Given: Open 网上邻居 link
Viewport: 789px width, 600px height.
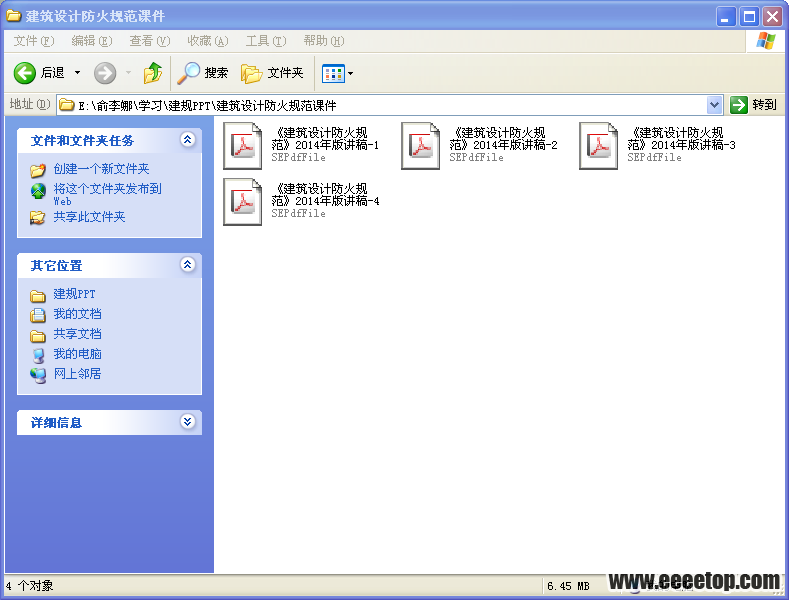Looking at the screenshot, I should [77, 374].
